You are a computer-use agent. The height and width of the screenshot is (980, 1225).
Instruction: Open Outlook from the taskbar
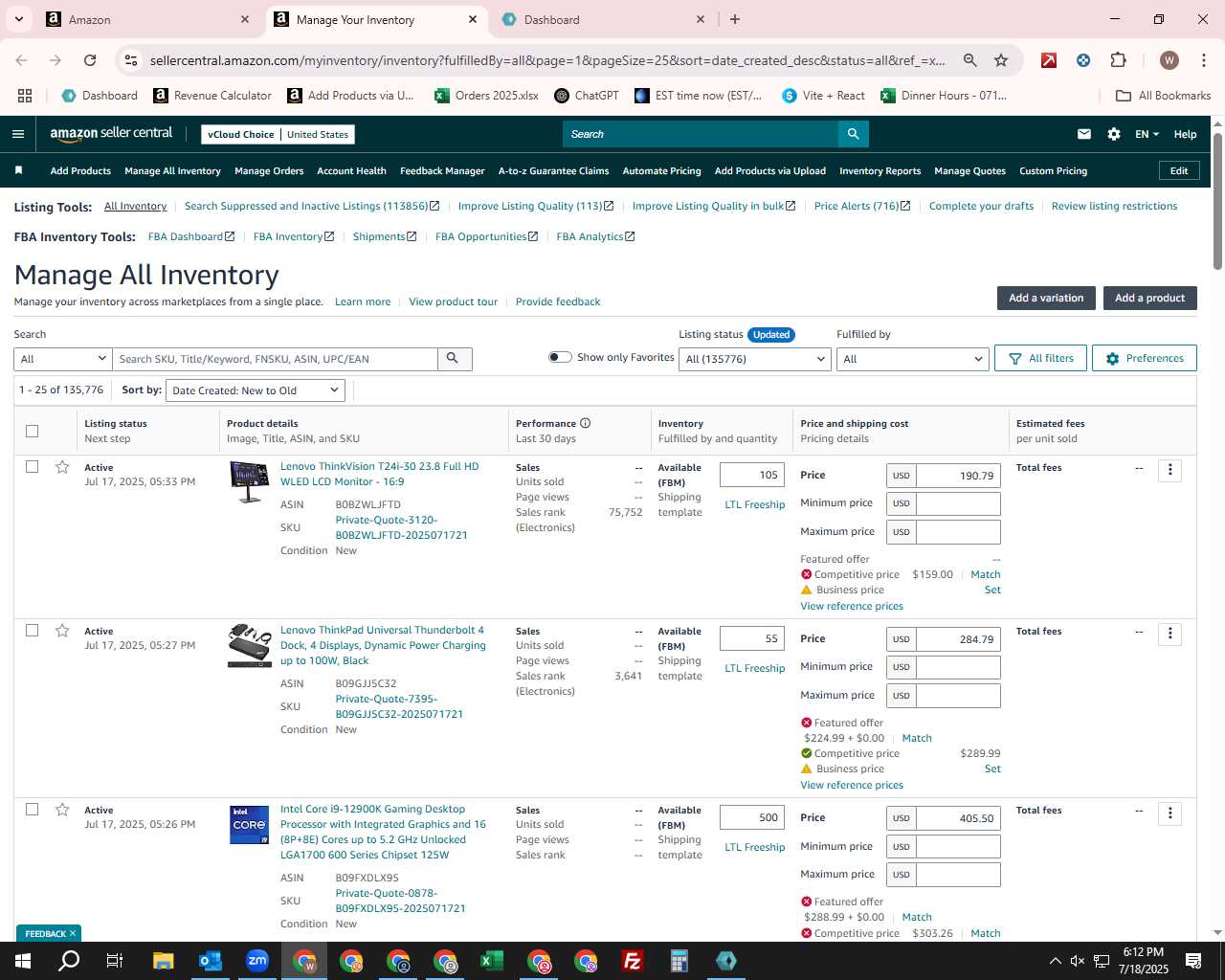pos(211,961)
